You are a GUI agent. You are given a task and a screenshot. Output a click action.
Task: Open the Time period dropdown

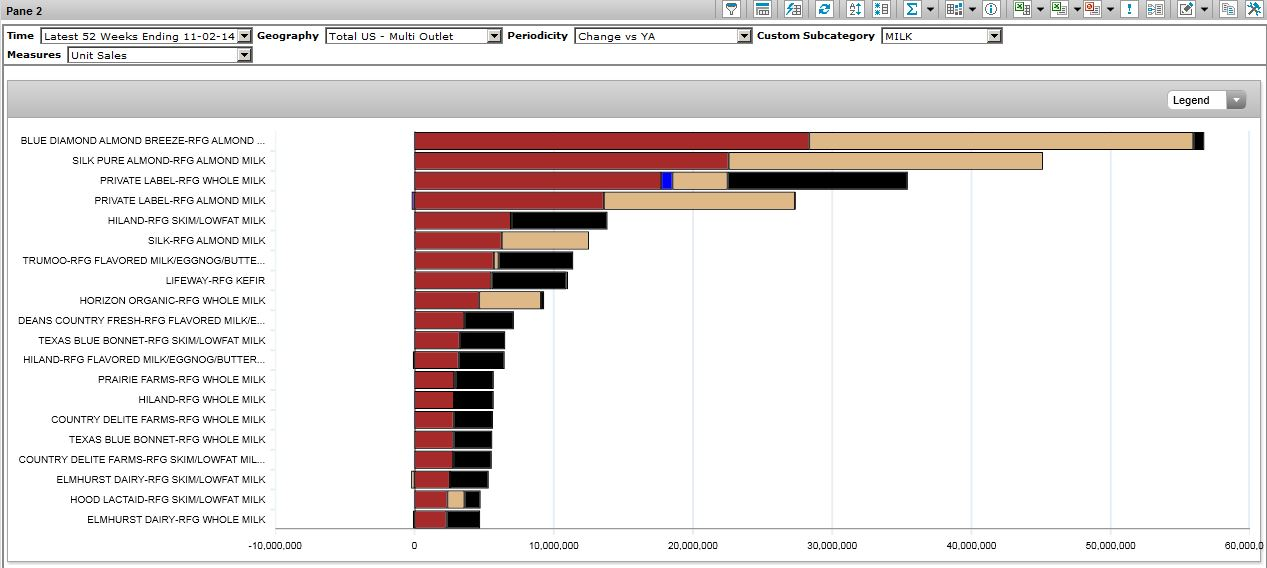click(x=245, y=36)
